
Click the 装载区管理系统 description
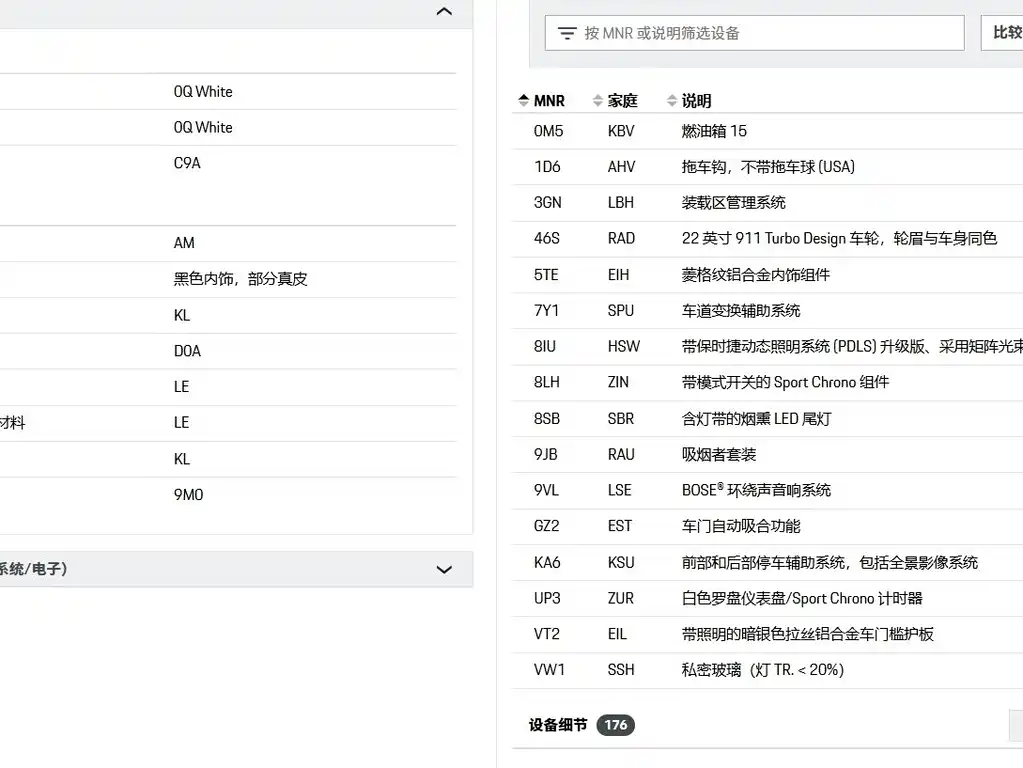pyautogui.click(x=734, y=203)
